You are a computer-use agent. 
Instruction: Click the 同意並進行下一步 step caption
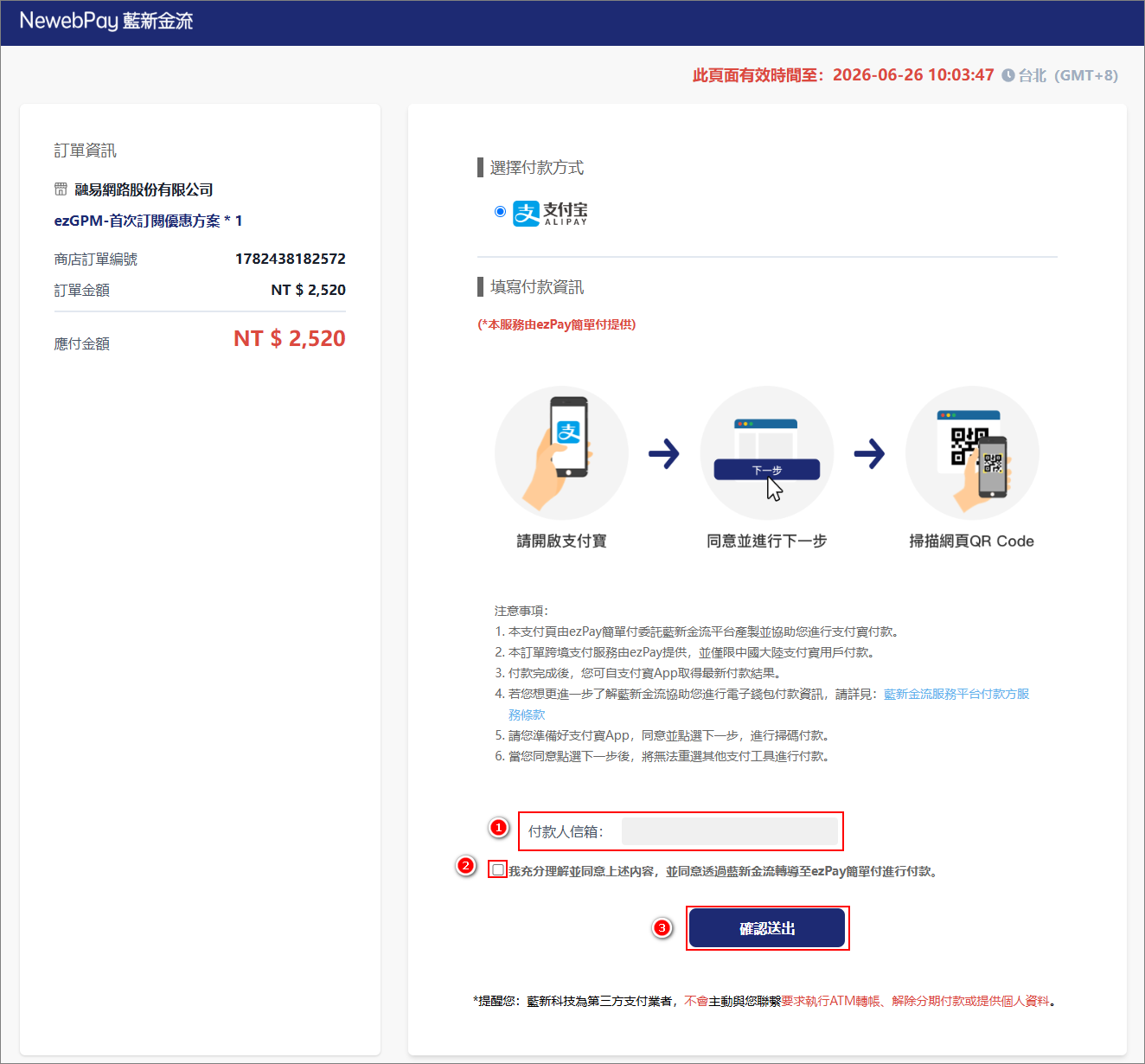click(x=767, y=541)
